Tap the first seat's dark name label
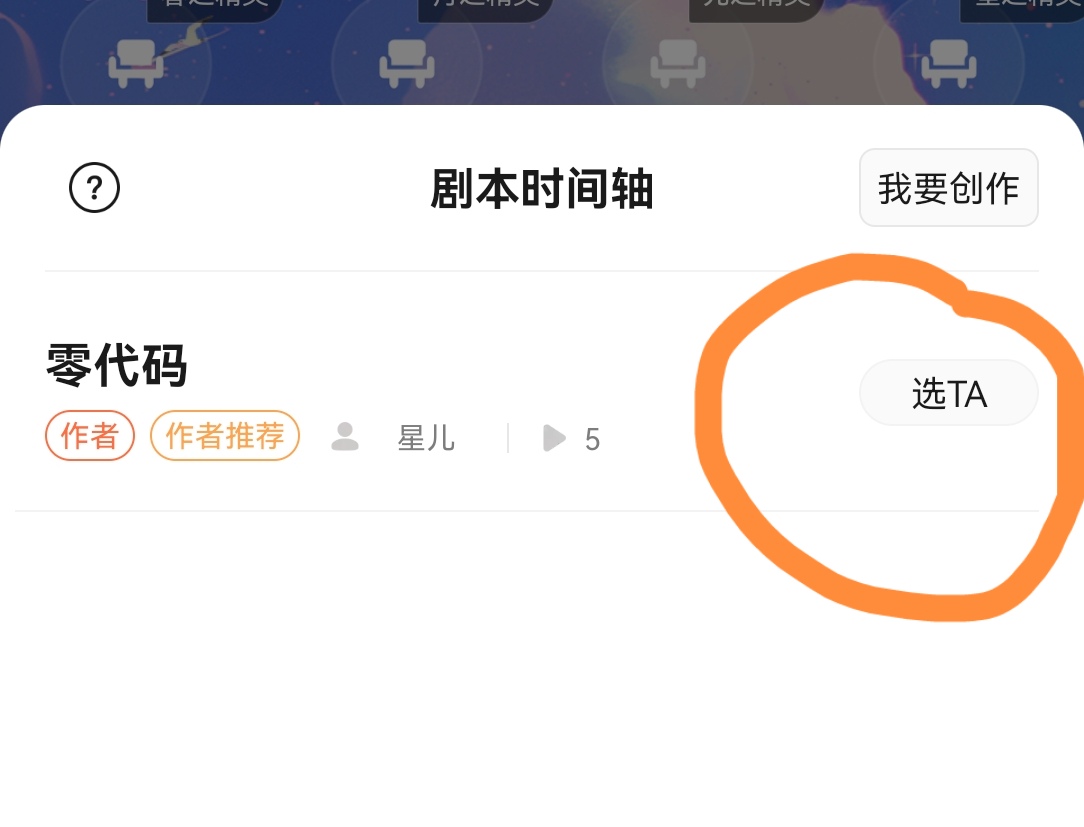 pyautogui.click(x=215, y=10)
